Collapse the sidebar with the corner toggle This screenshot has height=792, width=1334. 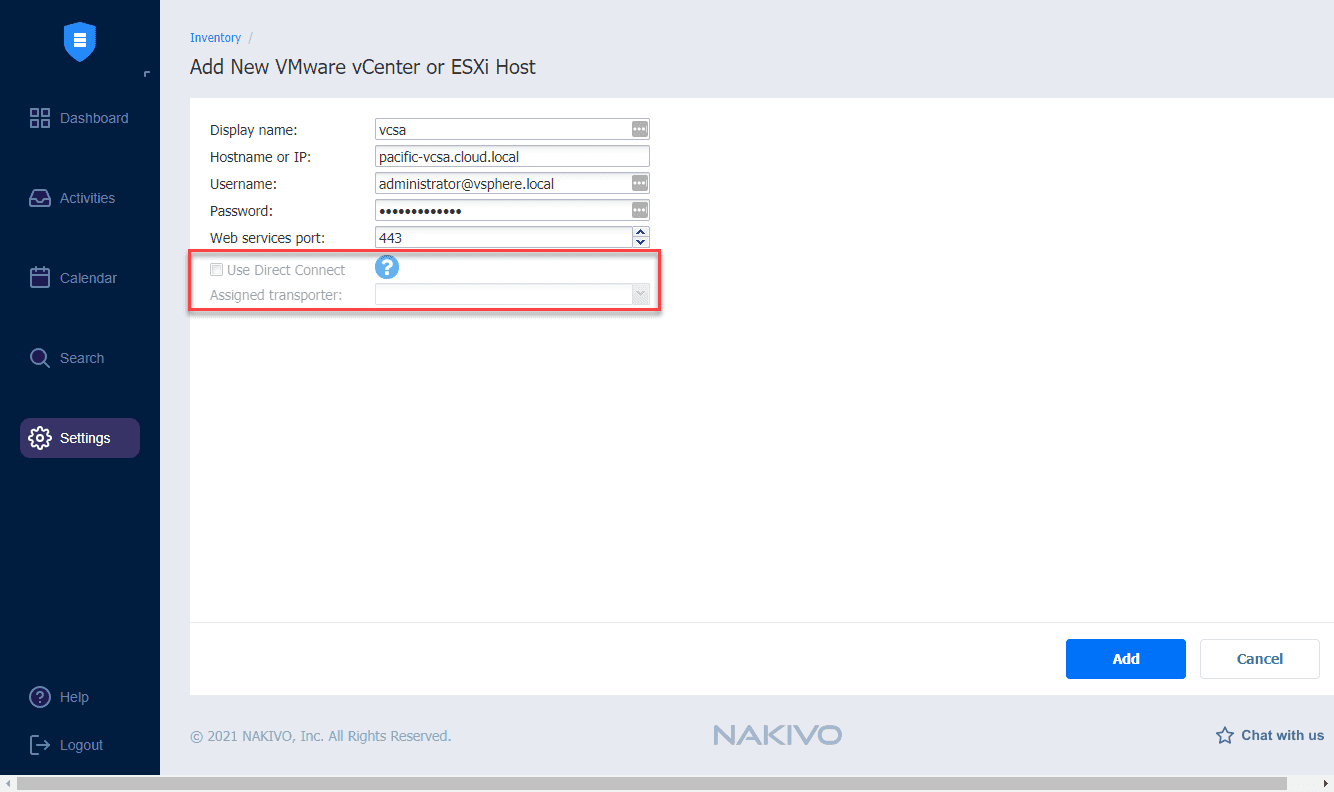click(x=147, y=74)
